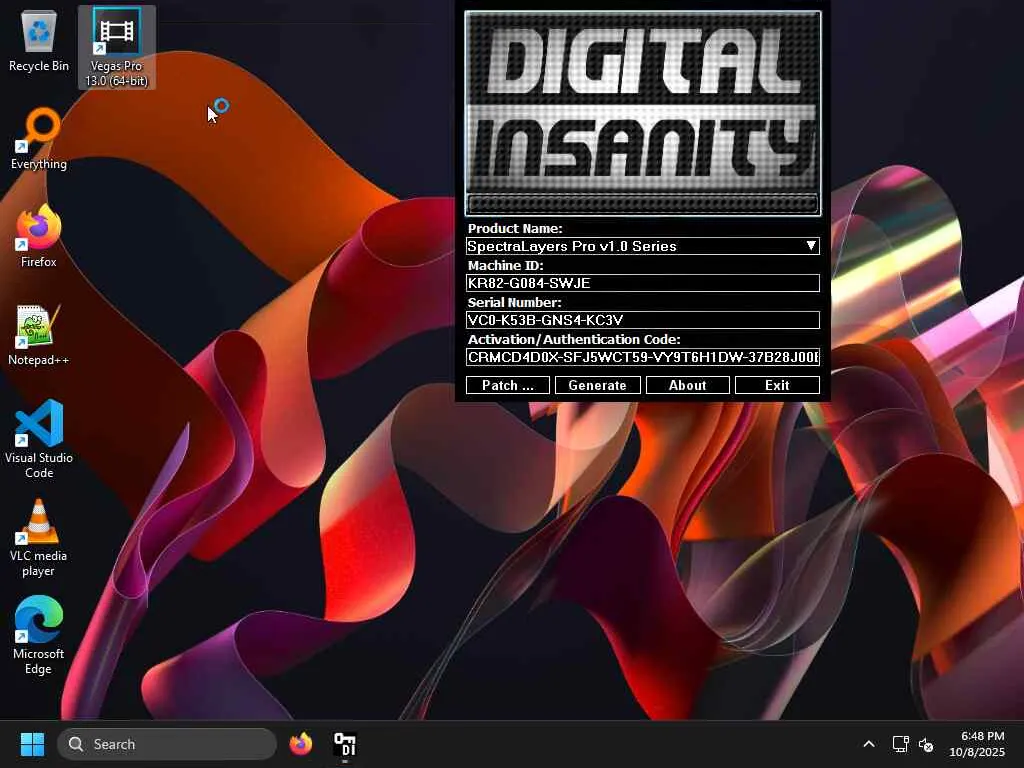This screenshot has height=768, width=1024.
Task: Open the network status tray icon
Action: pos(900,744)
